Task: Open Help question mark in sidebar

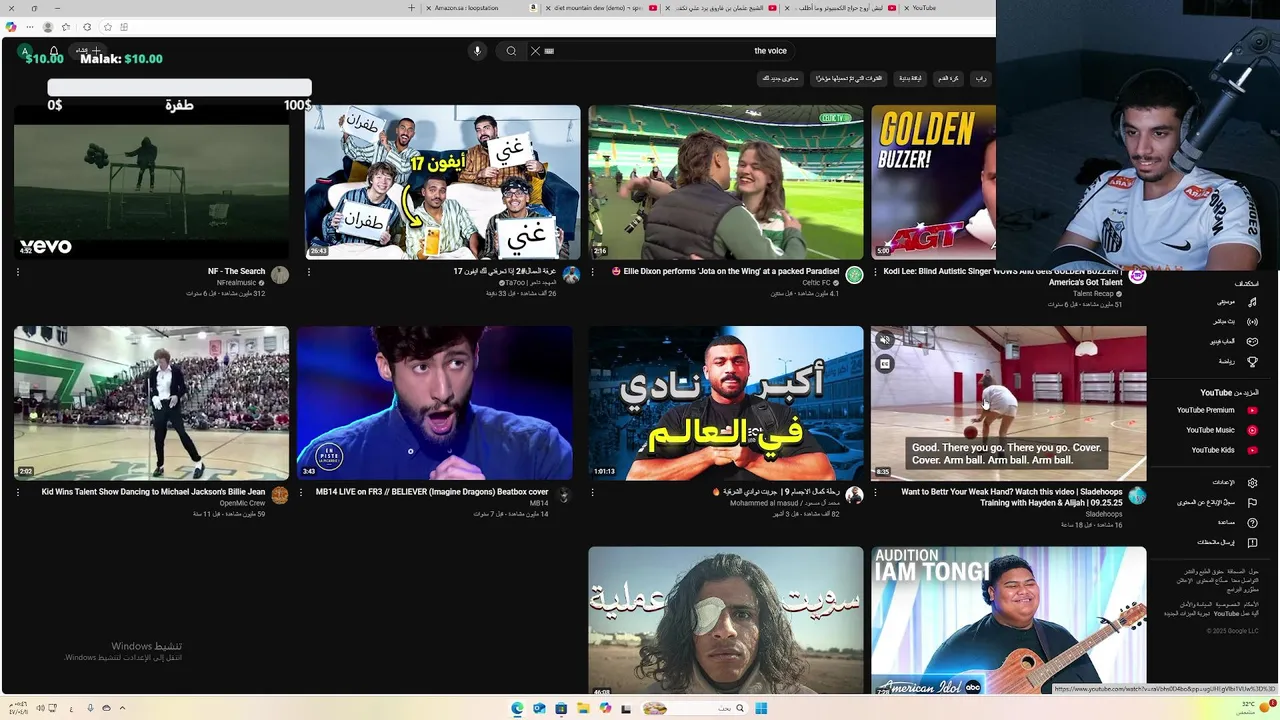Action: (1252, 522)
